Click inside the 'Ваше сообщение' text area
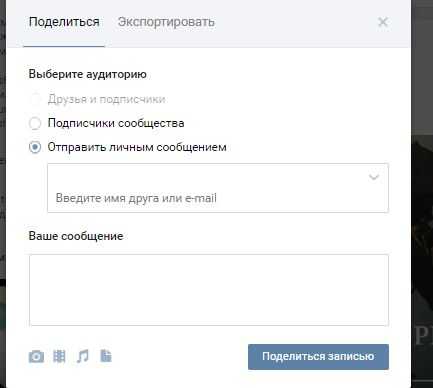433x388 pixels. click(x=209, y=290)
